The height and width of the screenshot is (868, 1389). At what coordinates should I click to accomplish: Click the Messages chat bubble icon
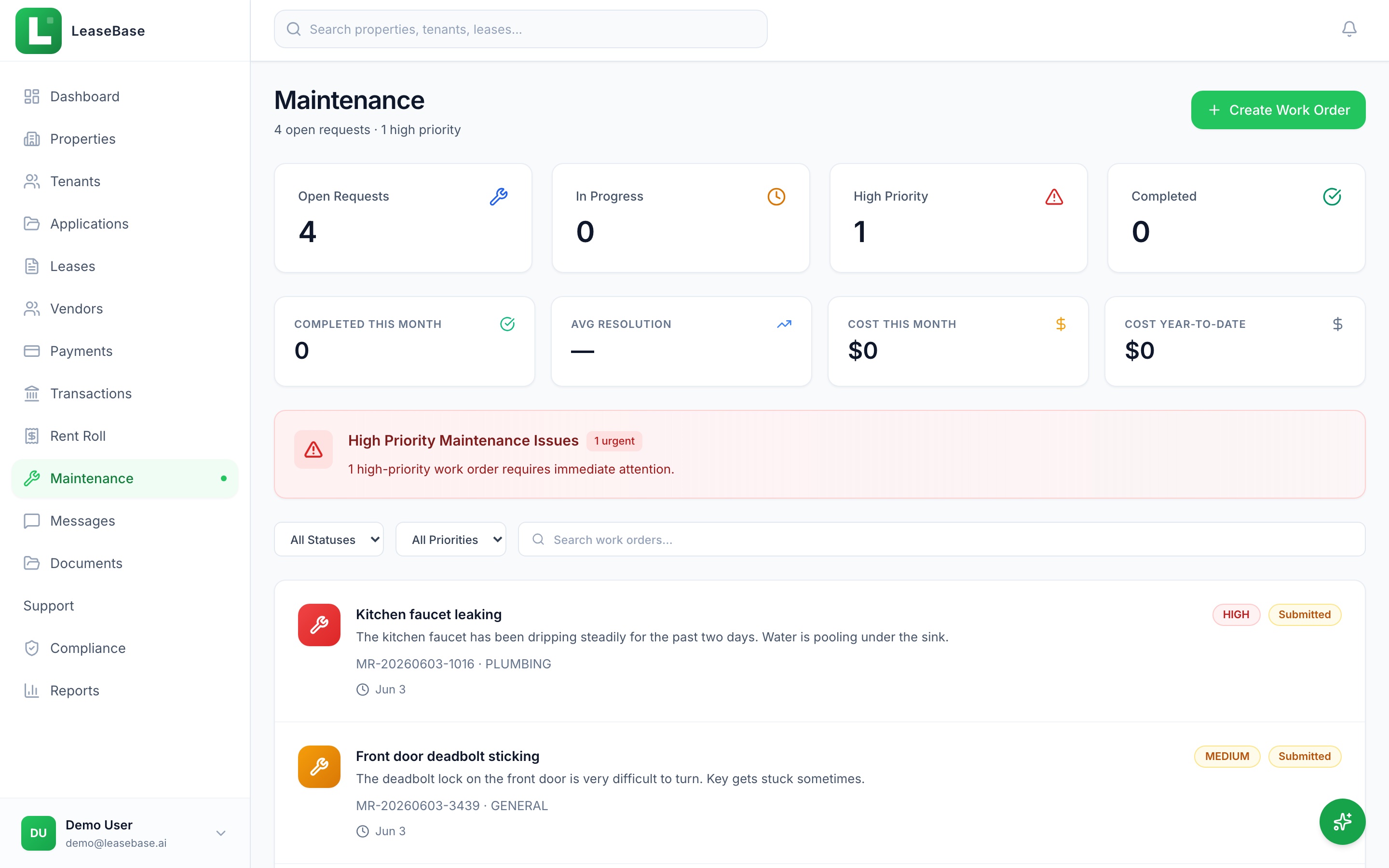[x=31, y=521]
